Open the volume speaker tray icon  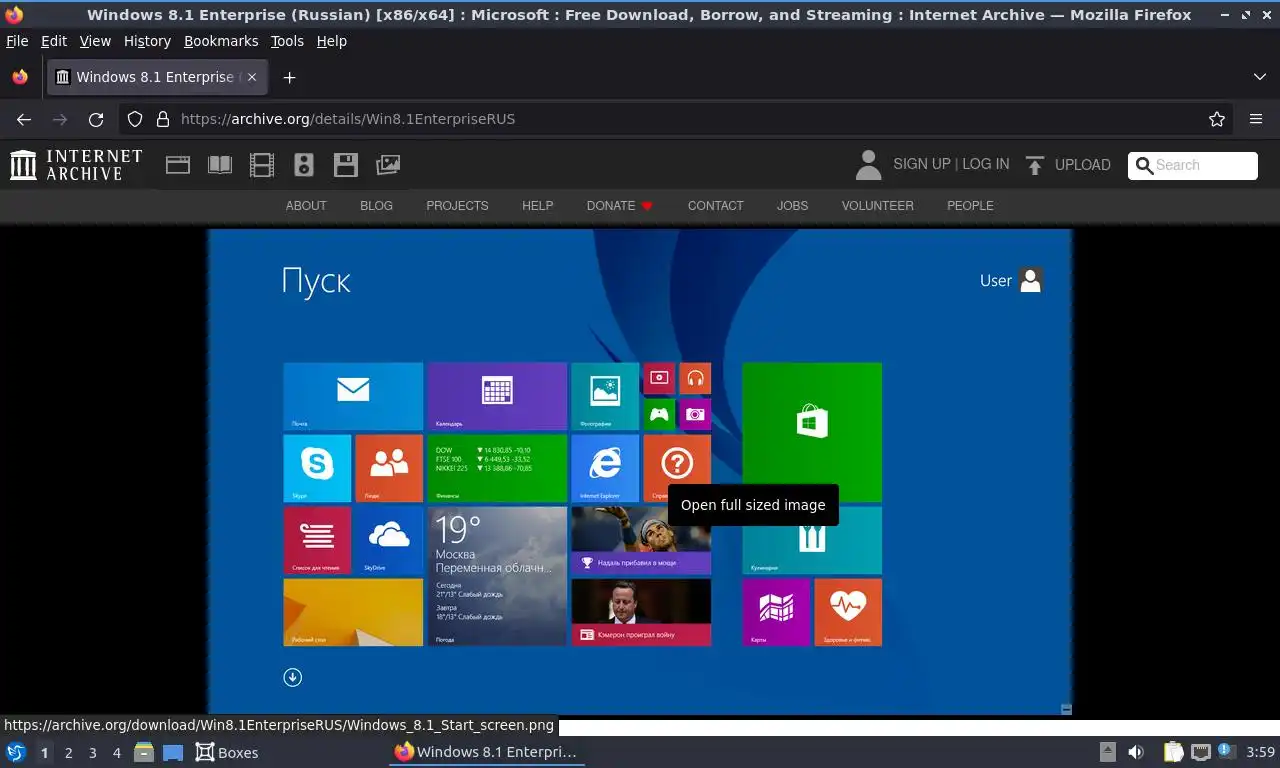point(1136,752)
